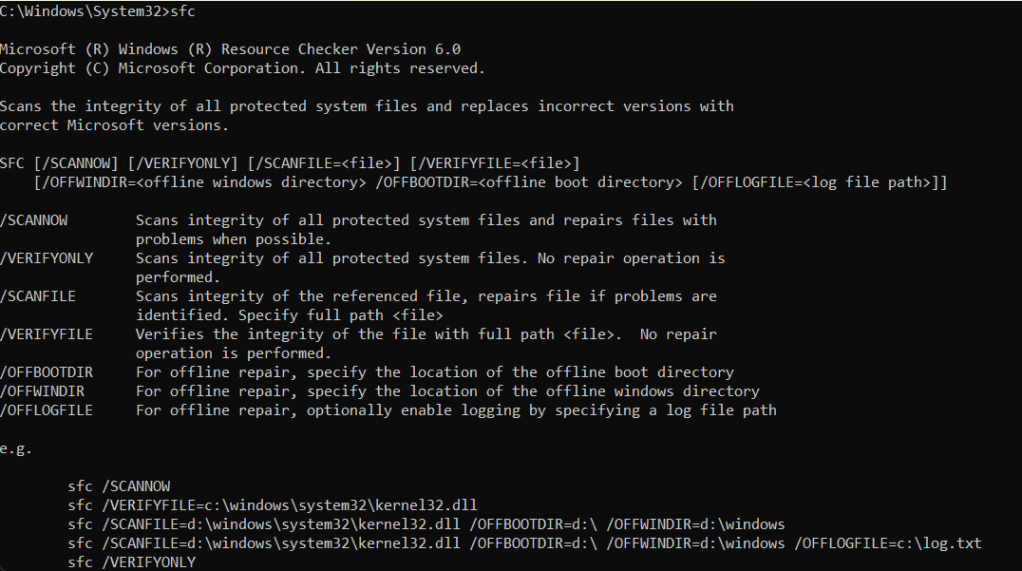
Task: Click [/OFFLOGFILE=<log file path>] in the syntax line
Action: 819,182
